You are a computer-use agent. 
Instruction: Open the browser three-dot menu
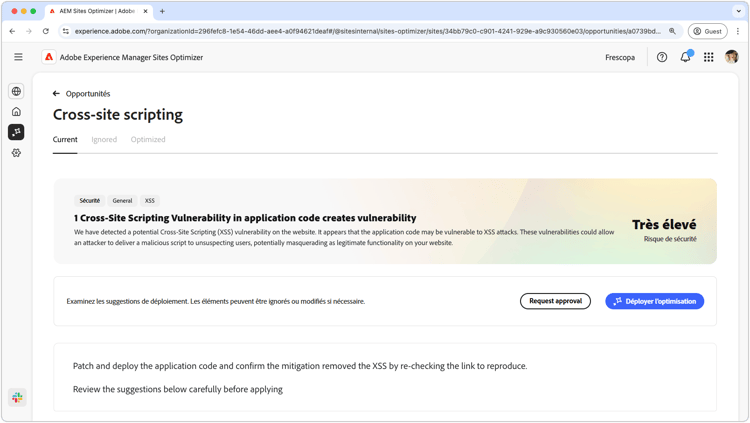pyautogui.click(x=738, y=31)
